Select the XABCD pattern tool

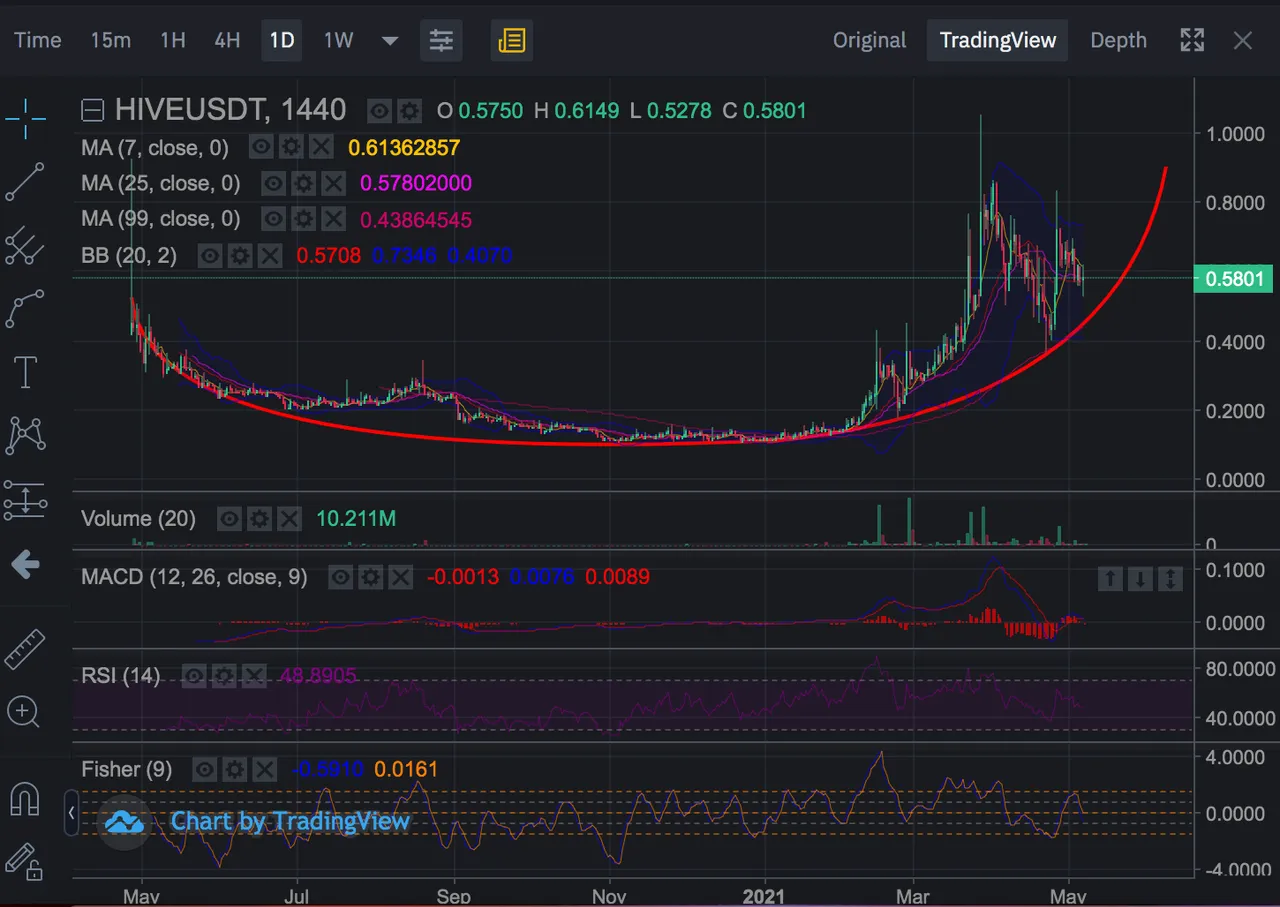click(25, 435)
